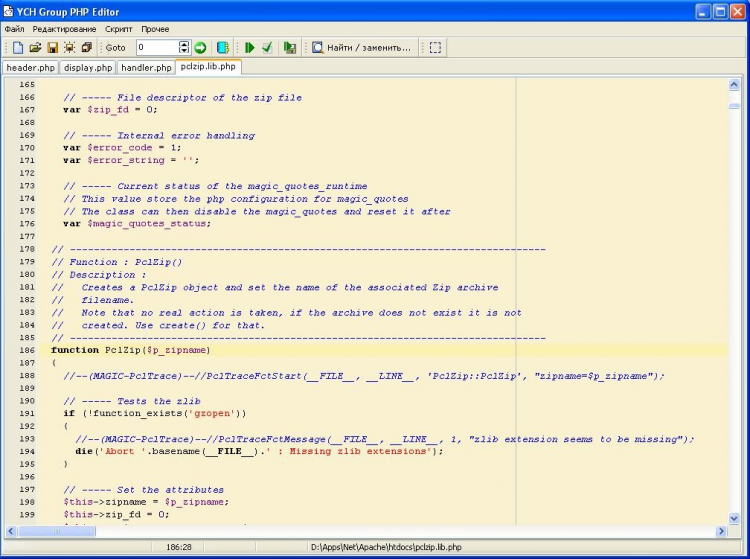Click the Goto field spinner arrows
The height and width of the screenshot is (559, 750).
184,47
